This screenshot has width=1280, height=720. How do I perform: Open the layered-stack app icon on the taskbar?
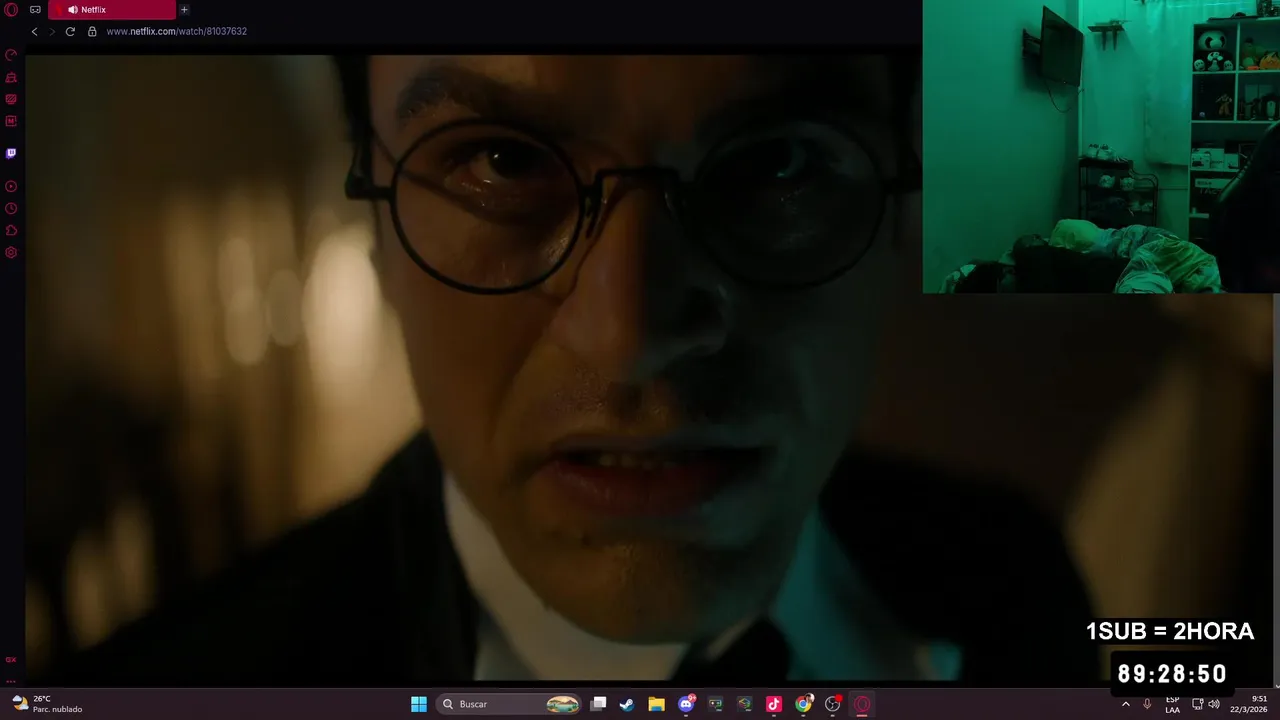point(744,704)
